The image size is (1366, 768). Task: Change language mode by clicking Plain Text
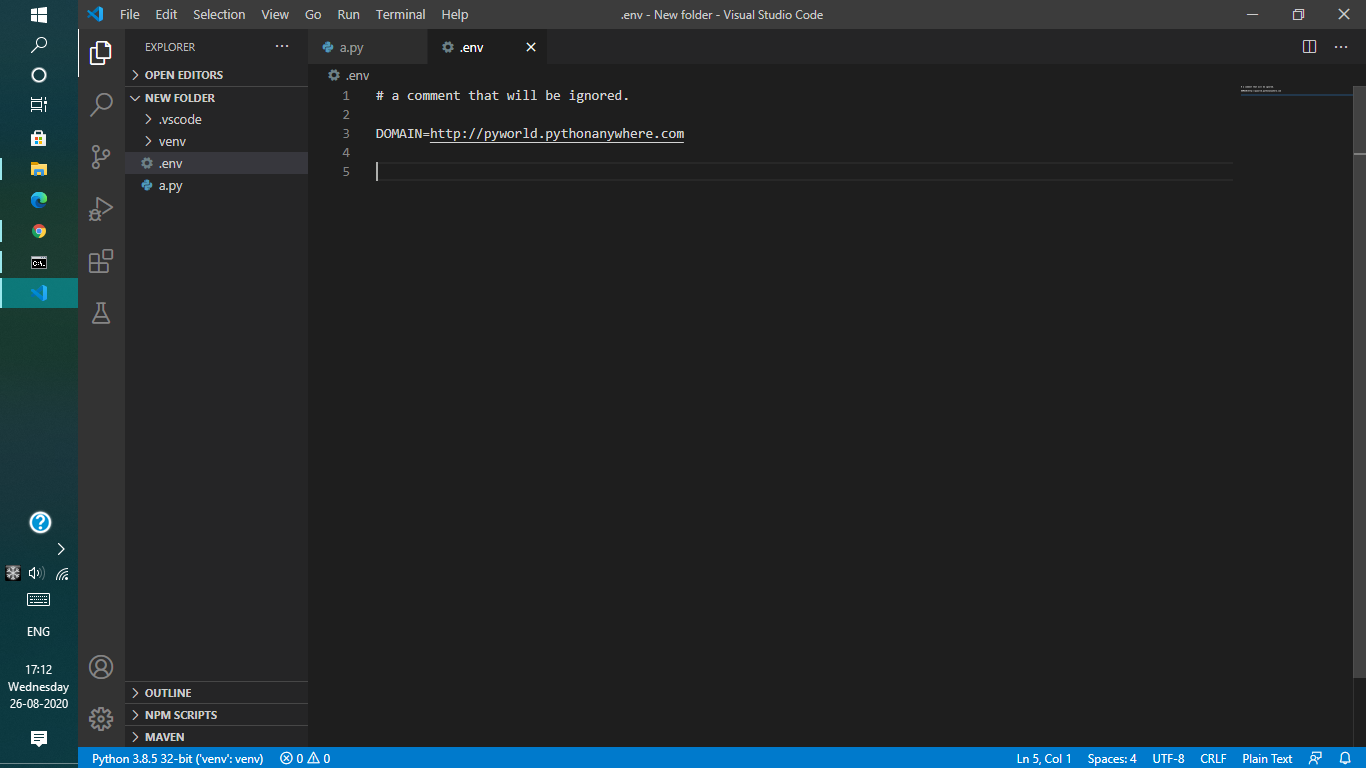[1266, 758]
